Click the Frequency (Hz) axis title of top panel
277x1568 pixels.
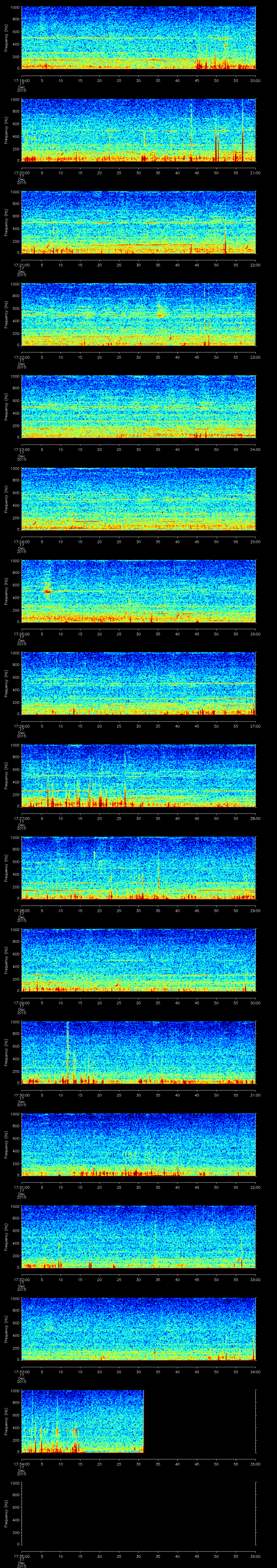(x=6, y=38)
